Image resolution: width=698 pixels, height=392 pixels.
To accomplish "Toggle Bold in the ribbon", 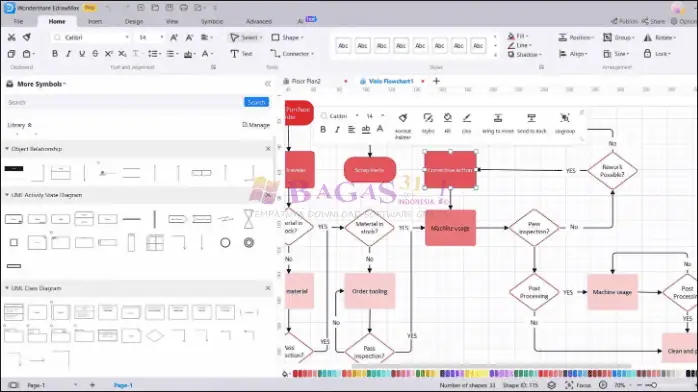I will click(55, 54).
